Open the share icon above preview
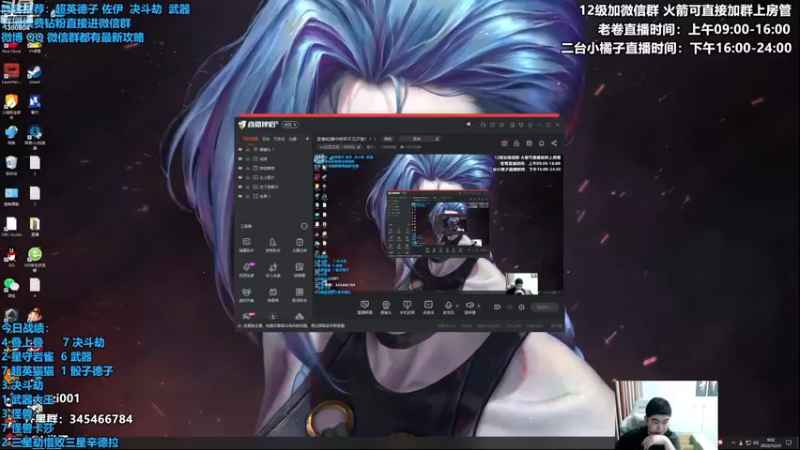This screenshot has height=450, width=800. point(554,143)
